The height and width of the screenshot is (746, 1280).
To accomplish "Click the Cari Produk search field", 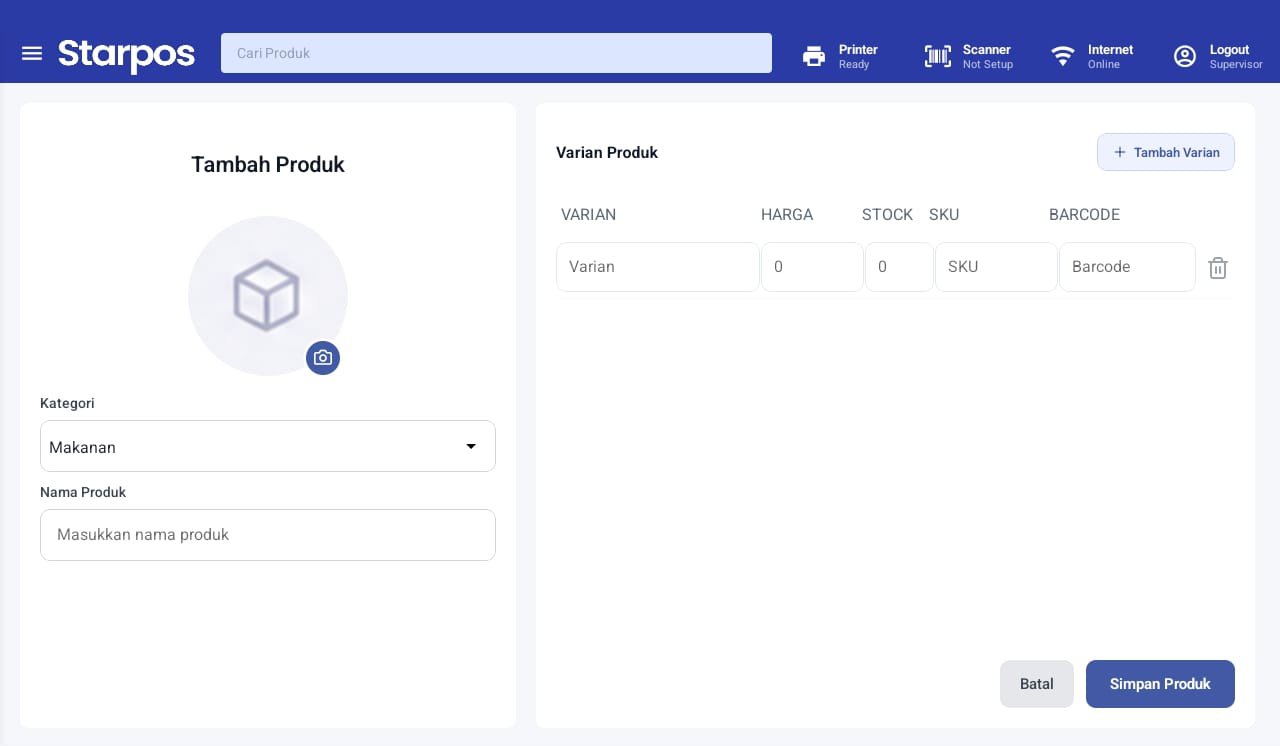I will coord(496,53).
